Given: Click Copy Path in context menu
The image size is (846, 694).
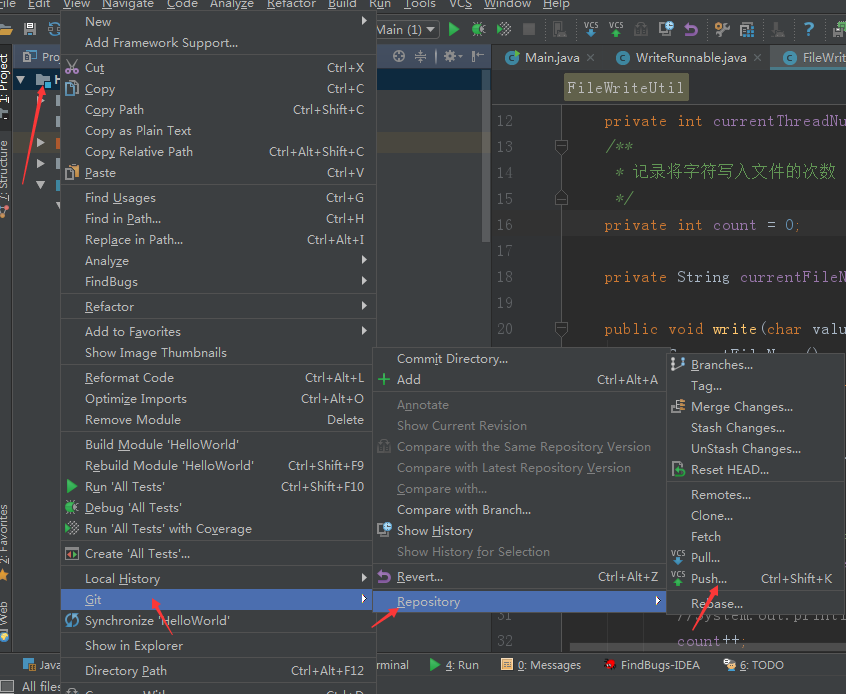Looking at the screenshot, I should (x=218, y=110).
